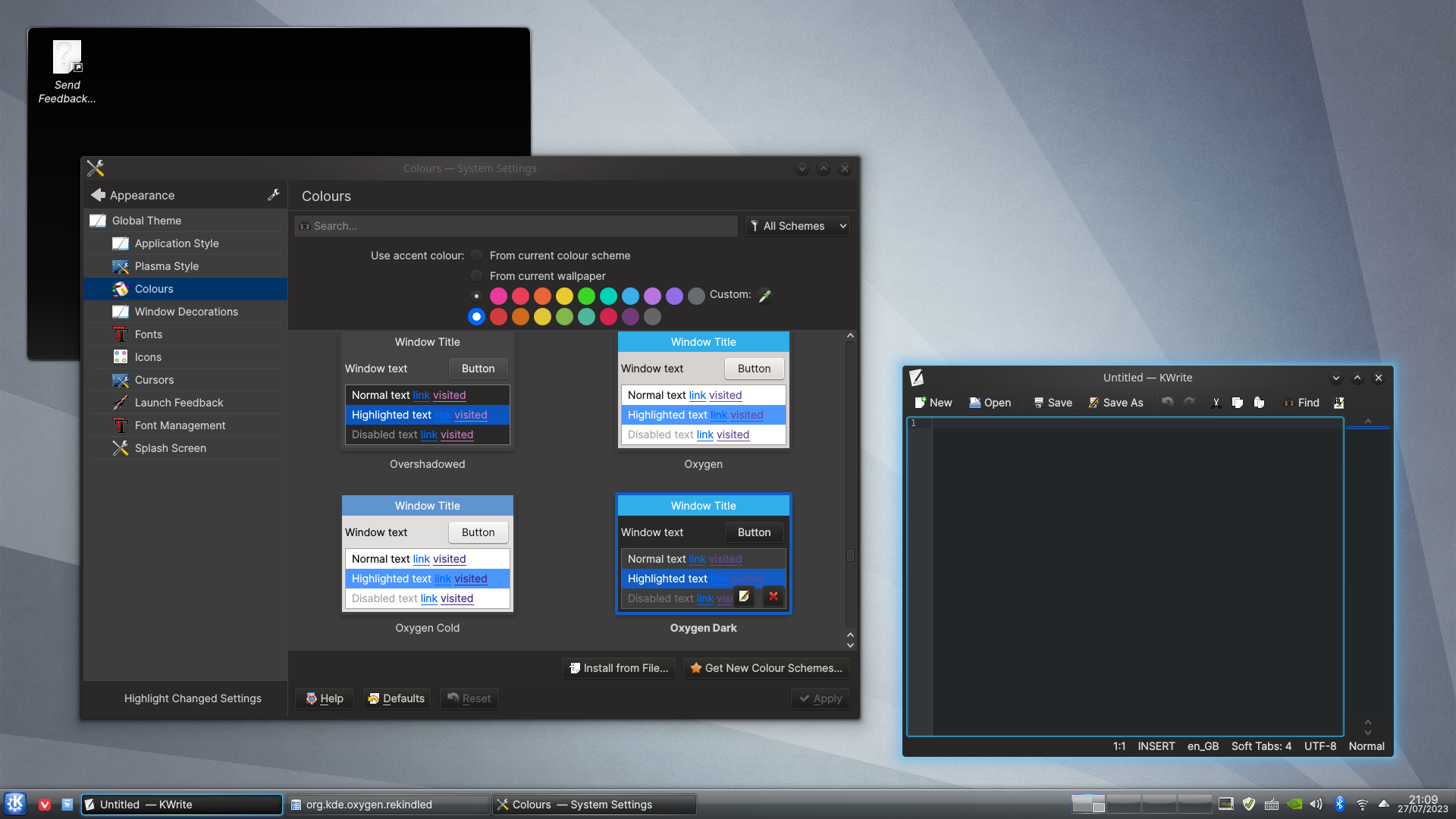Image resolution: width=1456 pixels, height=819 pixels.
Task: Click the Wi-Fi network tray icon
Action: [1362, 805]
